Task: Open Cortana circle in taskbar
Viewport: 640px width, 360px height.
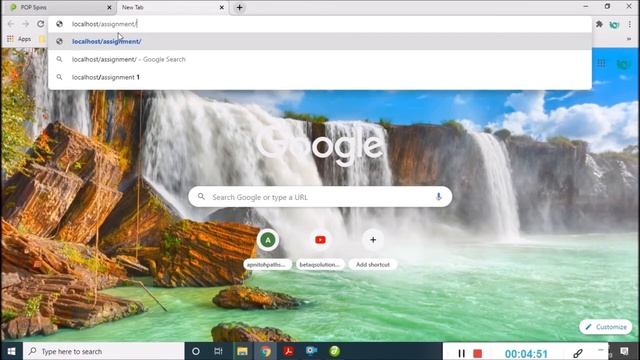Action: click(x=196, y=351)
